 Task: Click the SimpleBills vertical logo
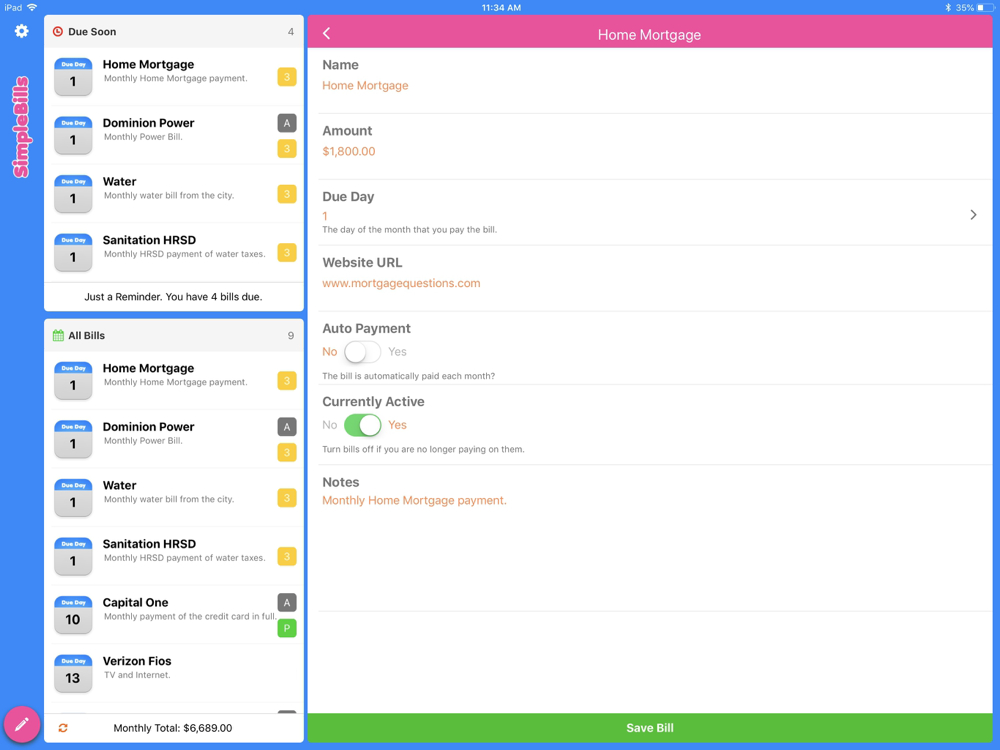pos(21,127)
